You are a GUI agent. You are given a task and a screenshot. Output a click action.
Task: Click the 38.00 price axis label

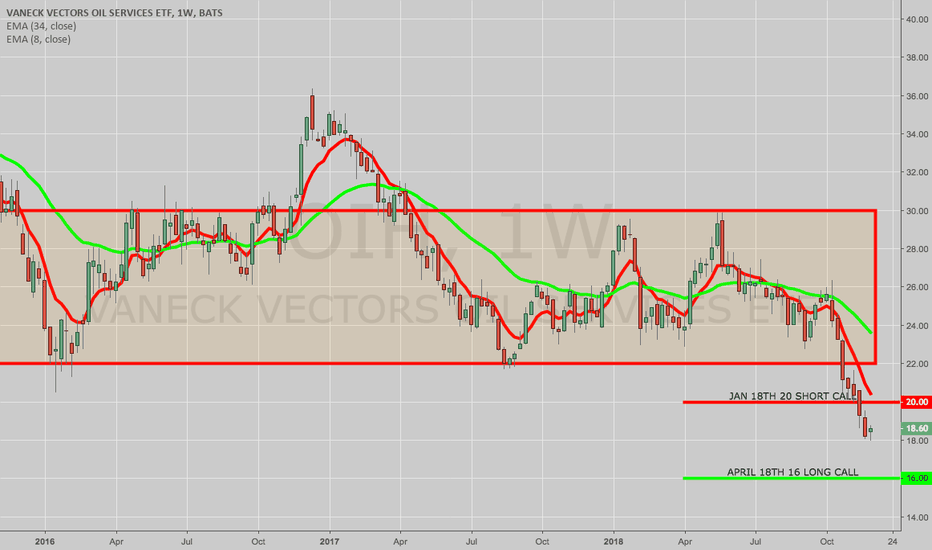(917, 58)
